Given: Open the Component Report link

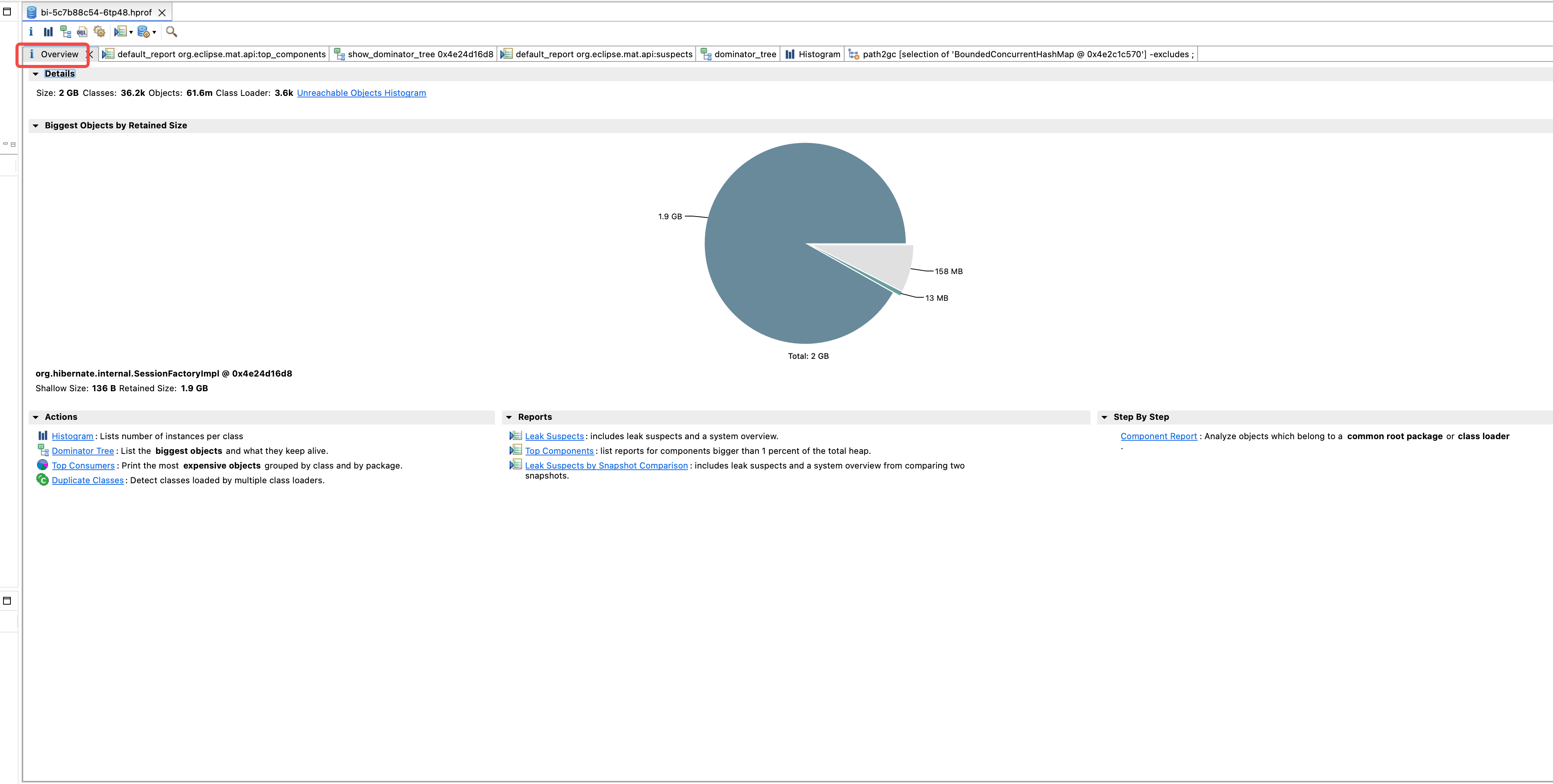Looking at the screenshot, I should [x=1158, y=436].
